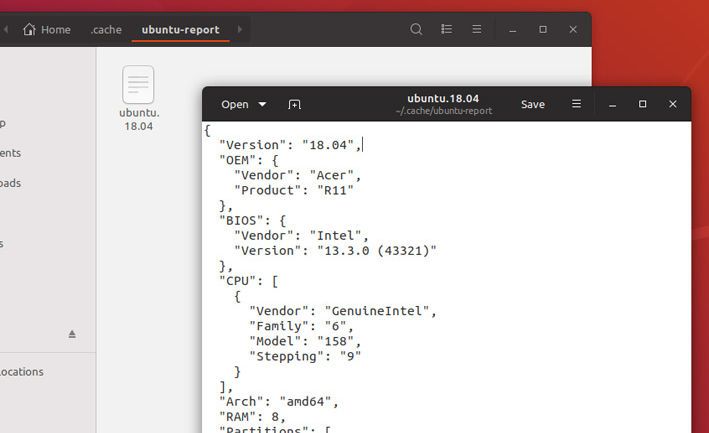Minimize the Files window
Image resolution: width=709 pixels, height=433 pixels.
click(512, 30)
